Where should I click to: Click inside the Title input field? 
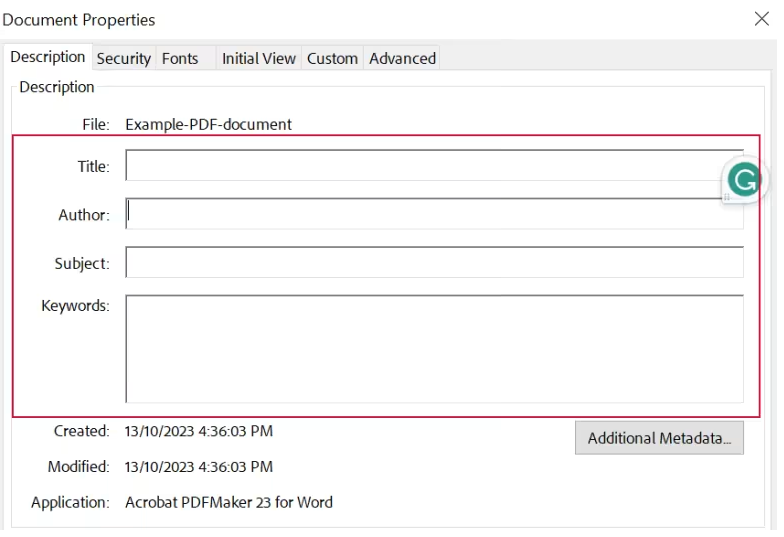pos(434,165)
